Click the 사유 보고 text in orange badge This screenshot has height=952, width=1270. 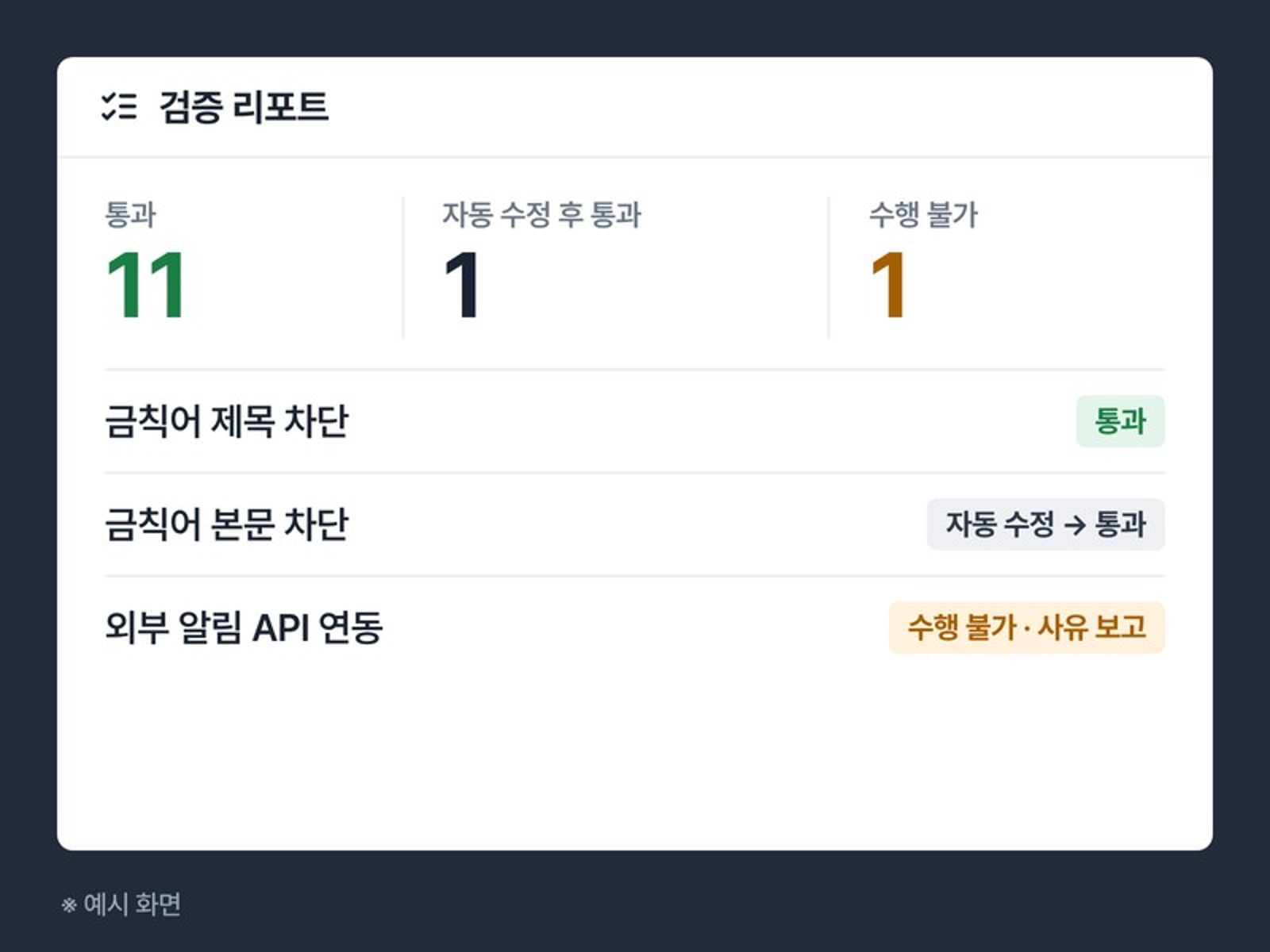click(x=1092, y=628)
